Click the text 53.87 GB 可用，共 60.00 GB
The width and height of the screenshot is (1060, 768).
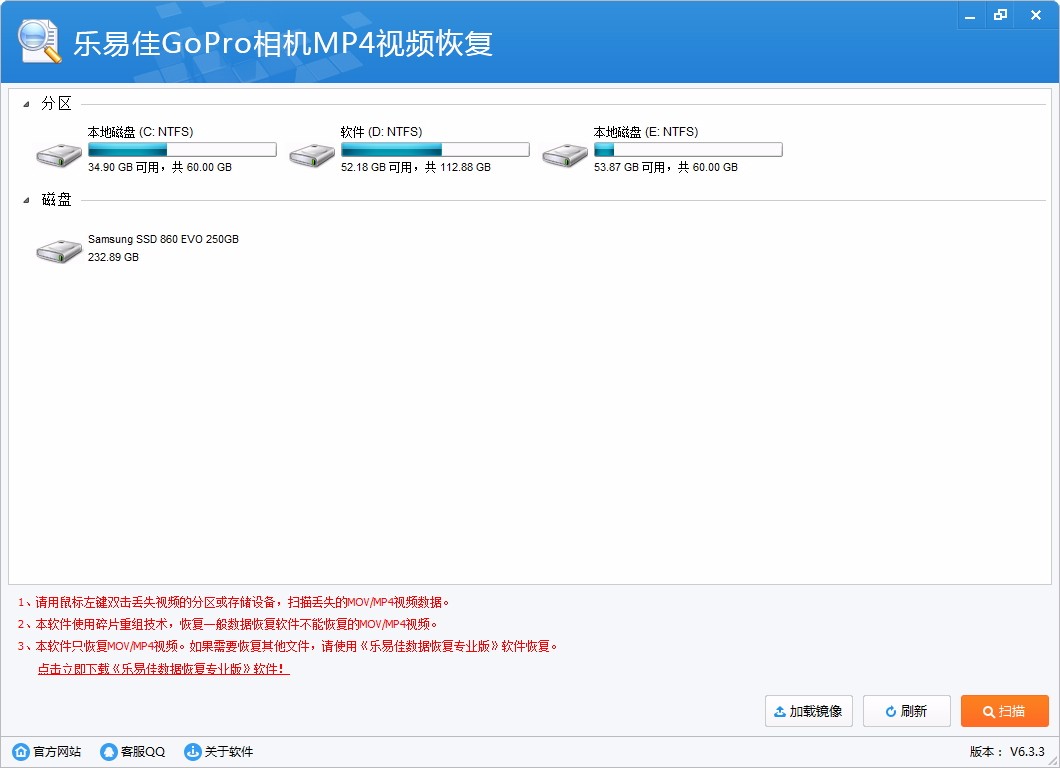pyautogui.click(x=666, y=167)
